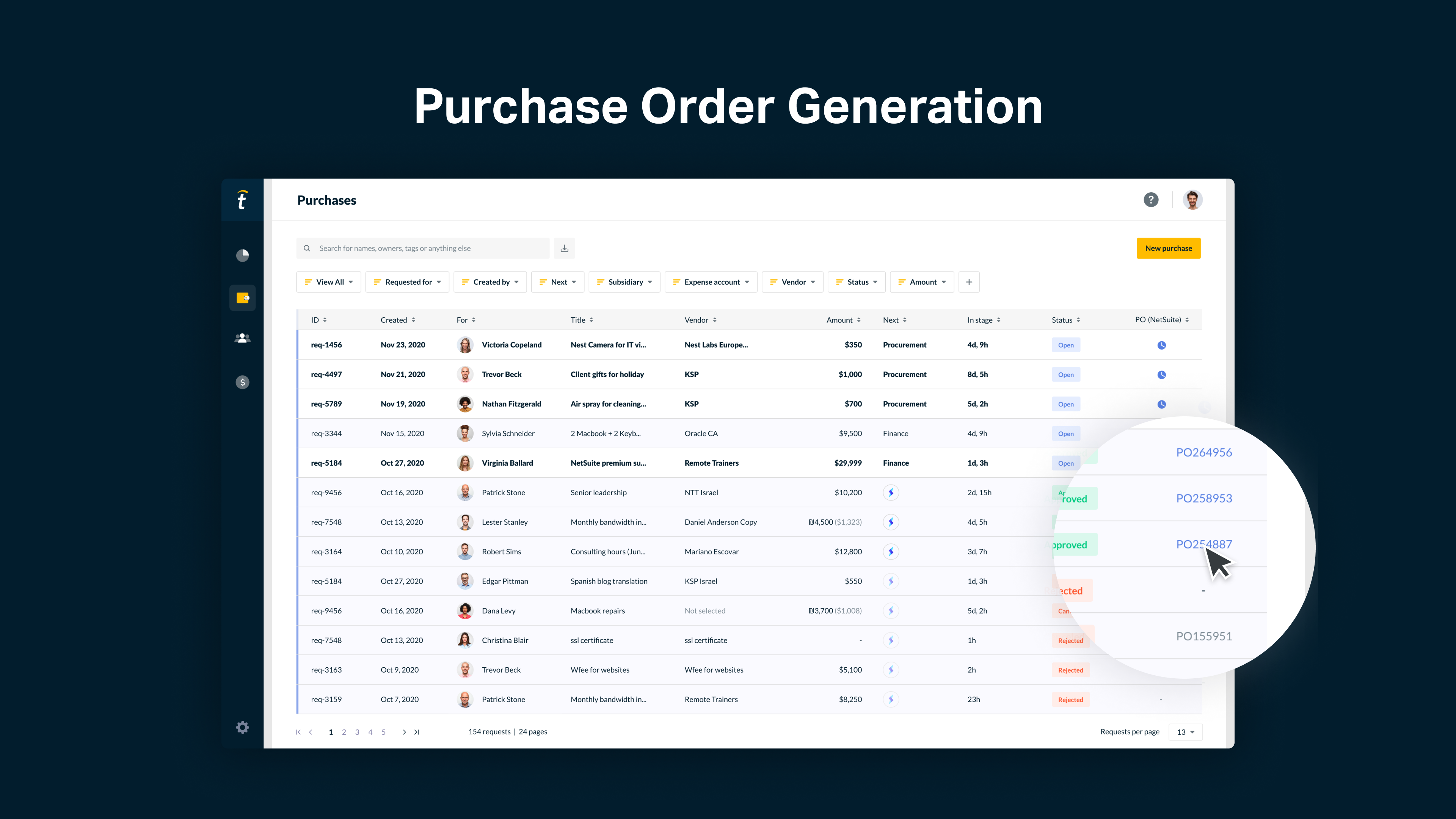Open the Expense account filter dropdown
Screen dimensions: 1456x819
click(x=711, y=282)
